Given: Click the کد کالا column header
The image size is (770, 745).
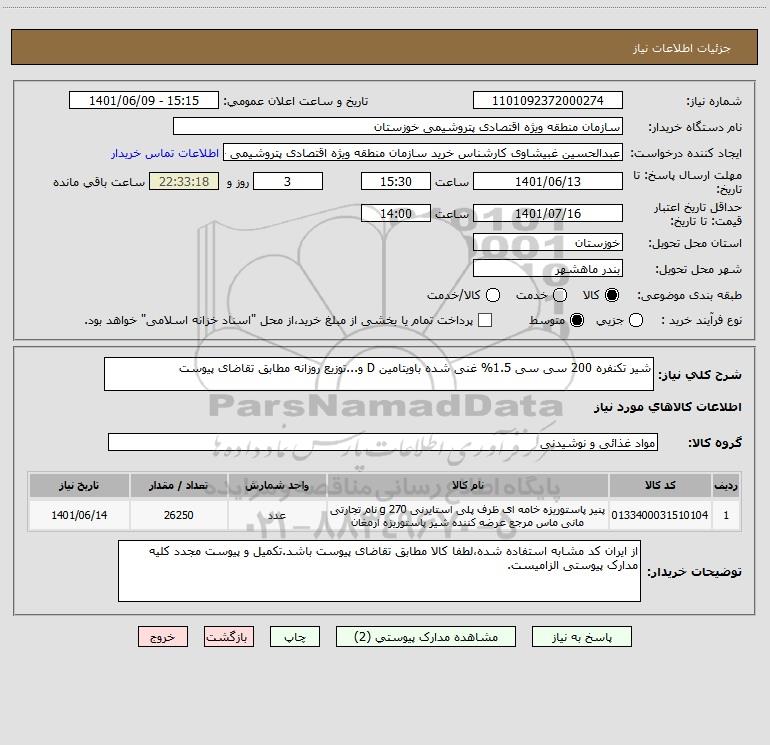Looking at the screenshot, I should tap(660, 485).
